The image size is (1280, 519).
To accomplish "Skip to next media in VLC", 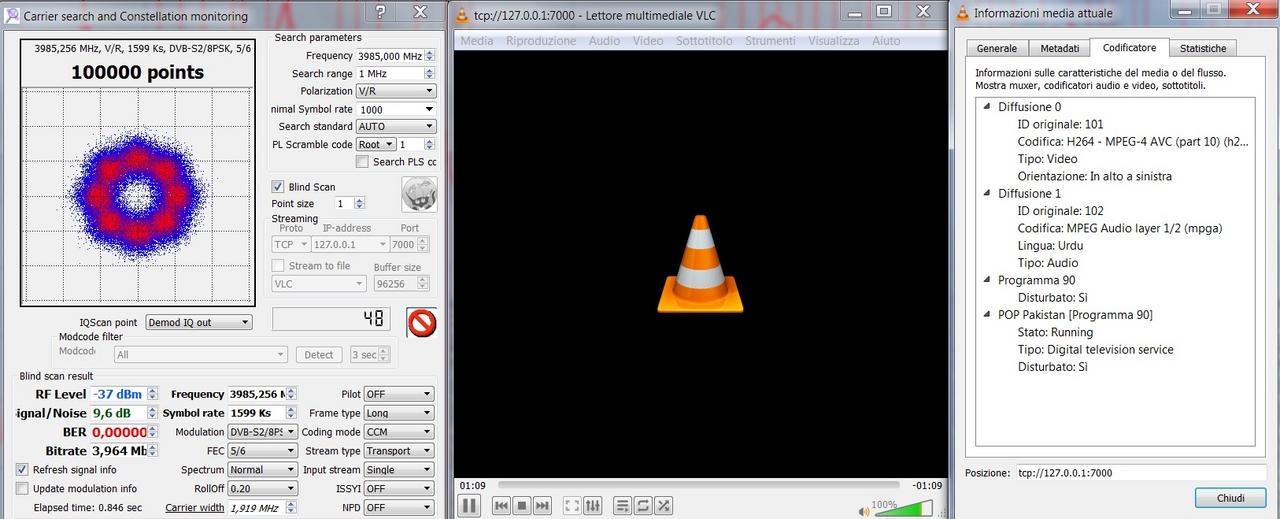I will click(541, 506).
